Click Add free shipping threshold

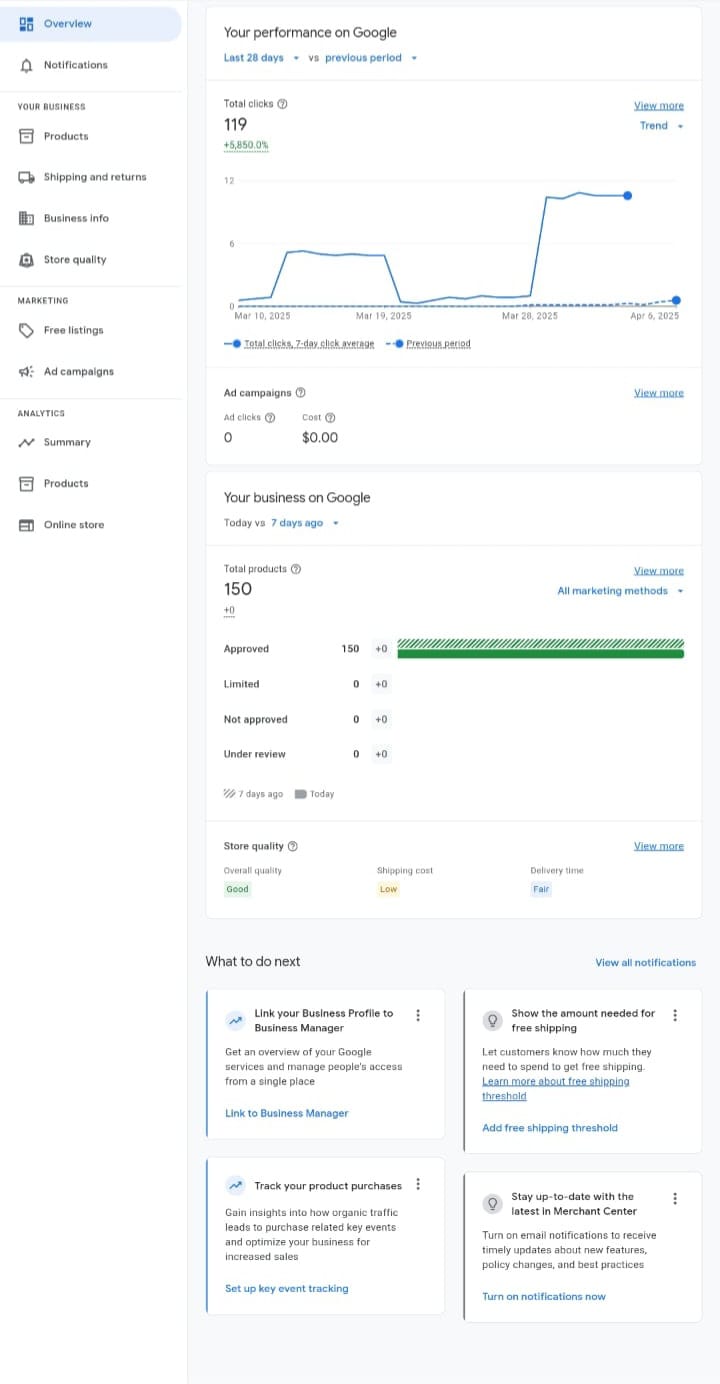pos(550,1128)
